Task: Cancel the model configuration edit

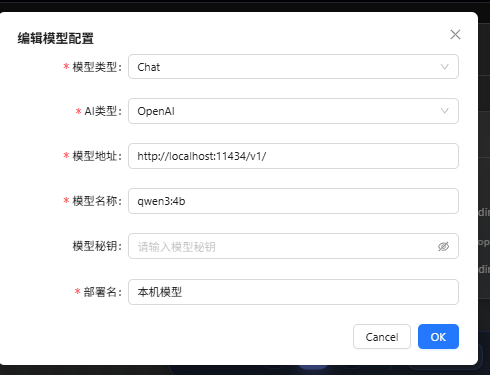Action: [x=382, y=337]
